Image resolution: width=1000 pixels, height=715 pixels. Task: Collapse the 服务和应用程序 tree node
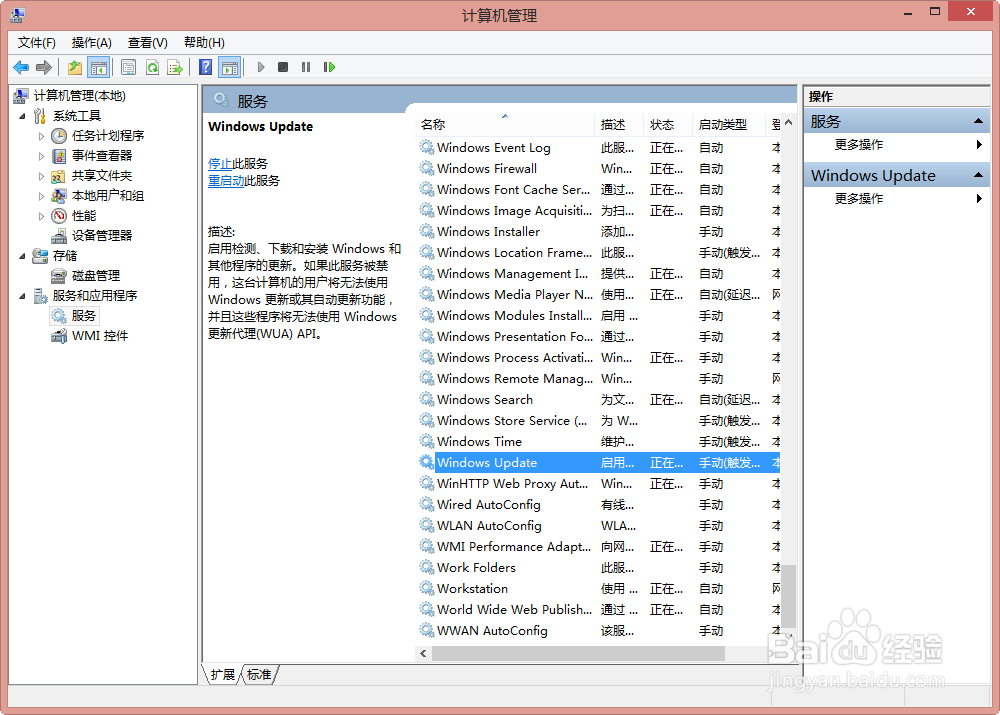pos(23,296)
